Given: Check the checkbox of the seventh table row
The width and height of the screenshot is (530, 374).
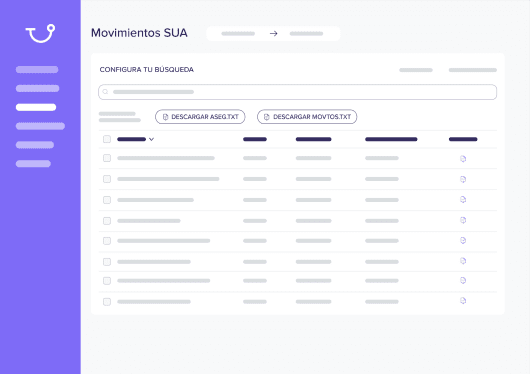Looking at the screenshot, I should 107,281.
